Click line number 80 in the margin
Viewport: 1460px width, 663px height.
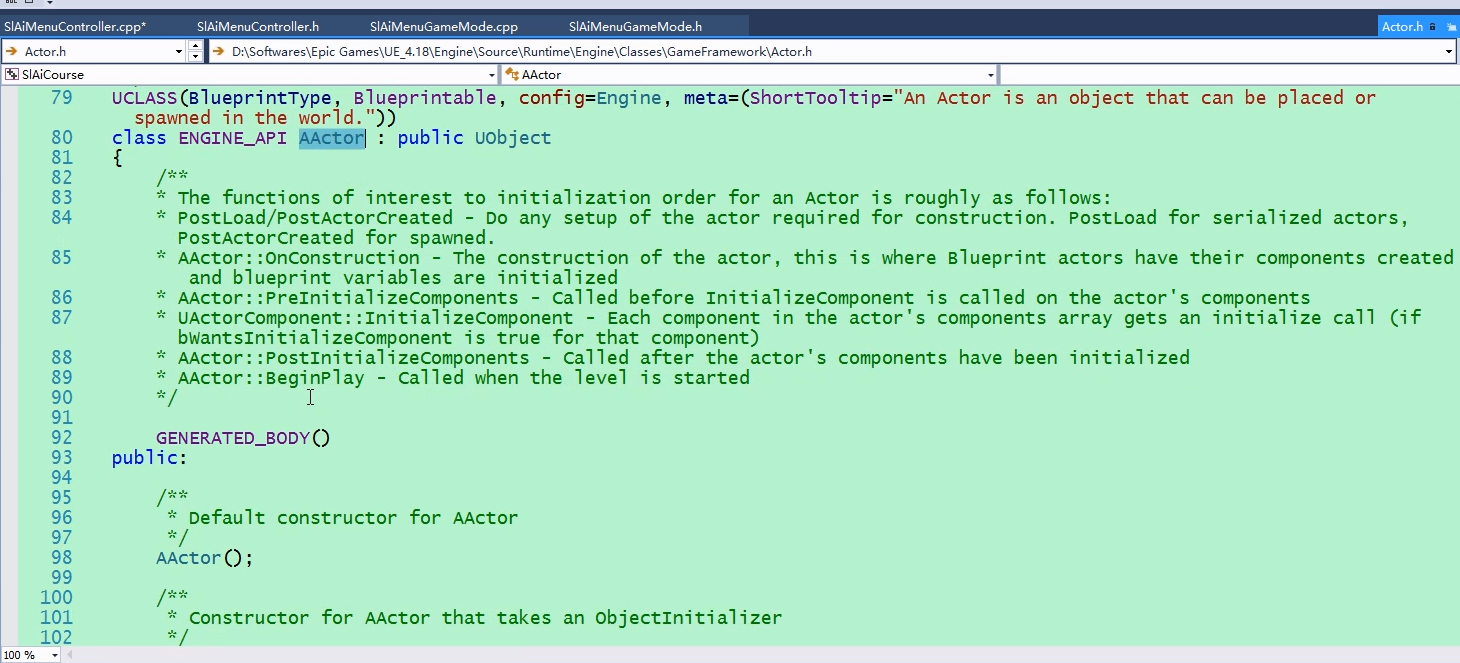click(x=61, y=138)
